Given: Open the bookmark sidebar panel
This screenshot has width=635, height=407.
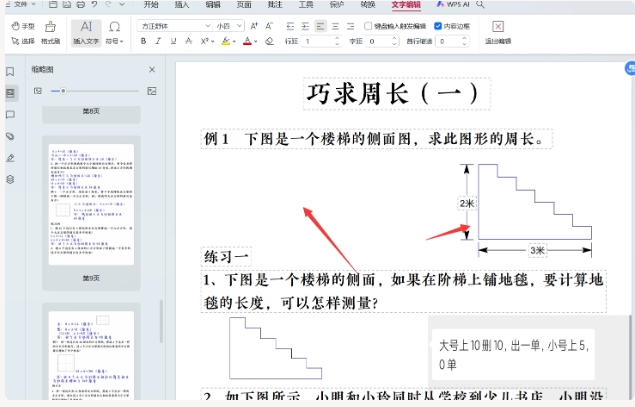Looking at the screenshot, I should (x=10, y=71).
